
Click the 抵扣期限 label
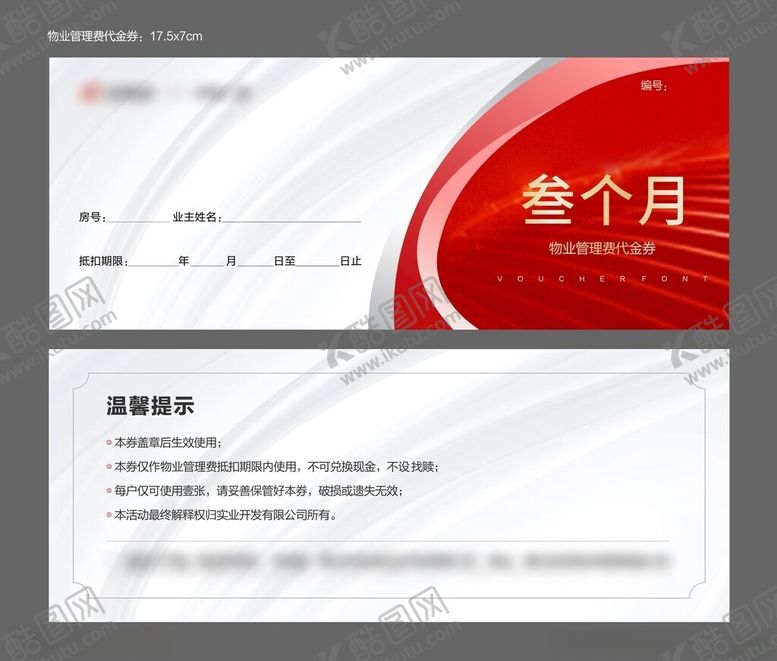102,262
